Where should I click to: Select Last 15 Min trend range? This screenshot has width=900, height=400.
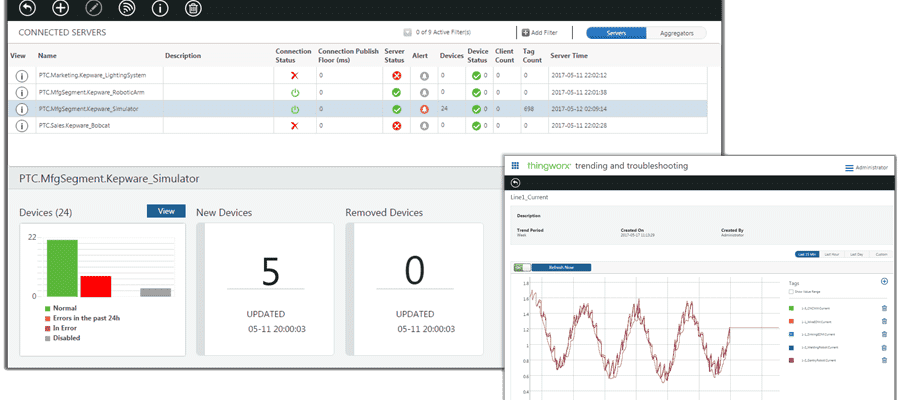tap(807, 254)
